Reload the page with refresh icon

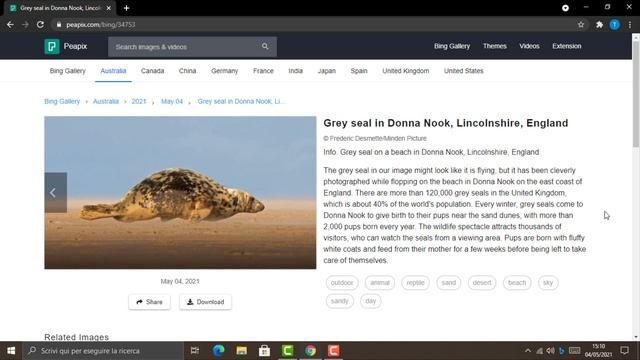click(40, 24)
